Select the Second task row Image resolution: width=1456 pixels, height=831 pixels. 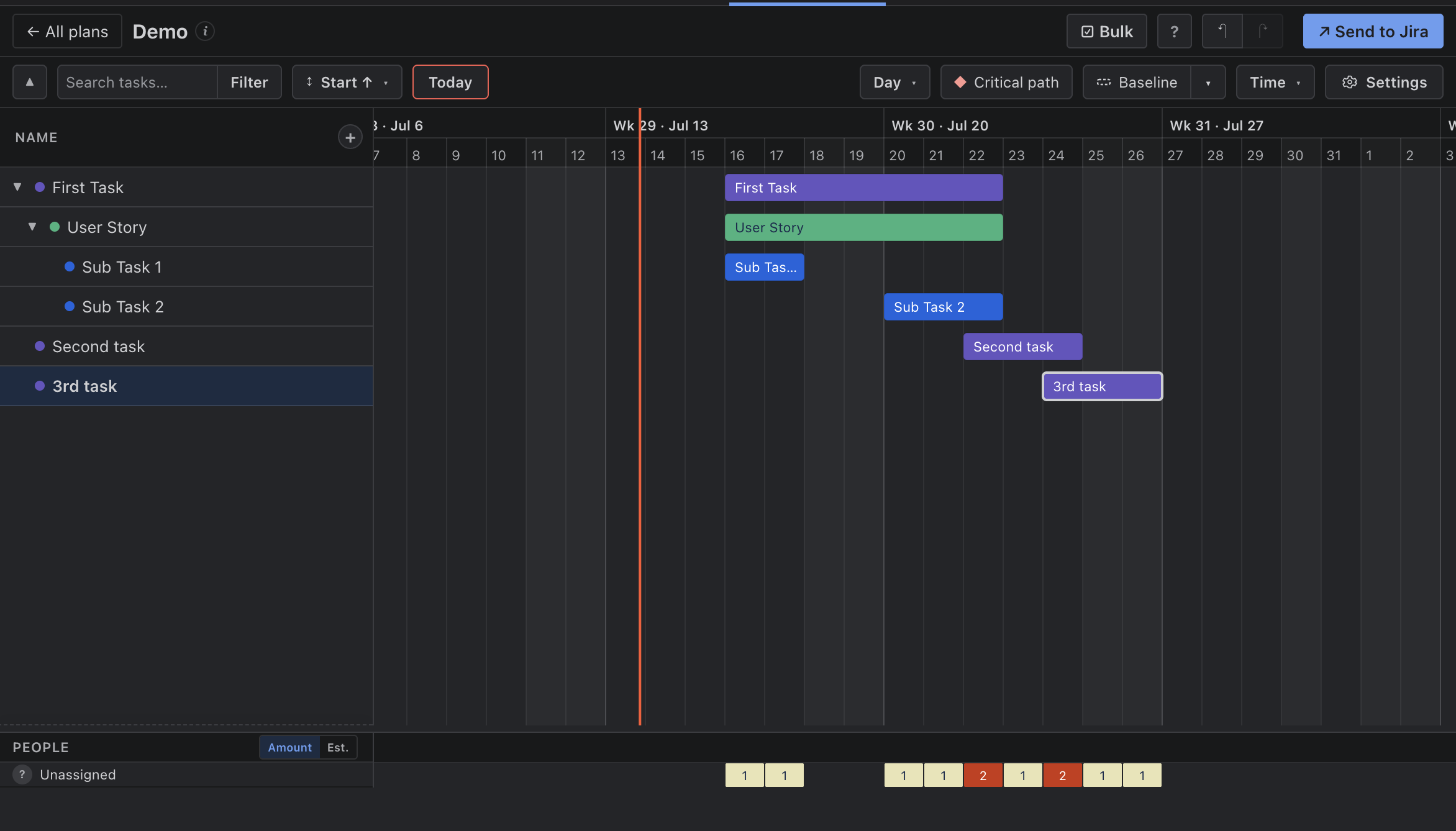pos(186,346)
